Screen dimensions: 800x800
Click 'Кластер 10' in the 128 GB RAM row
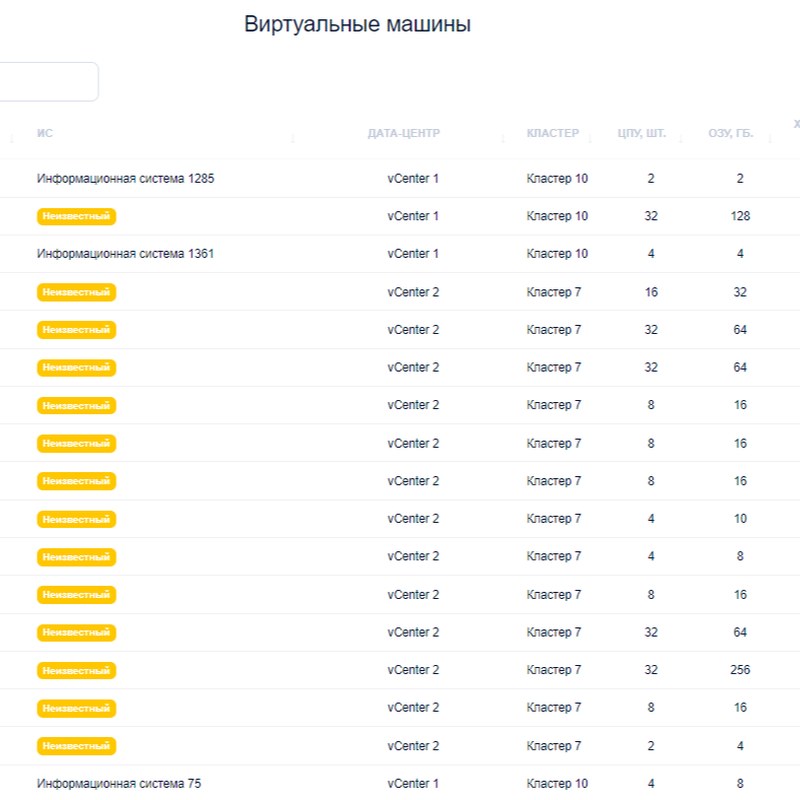point(557,216)
